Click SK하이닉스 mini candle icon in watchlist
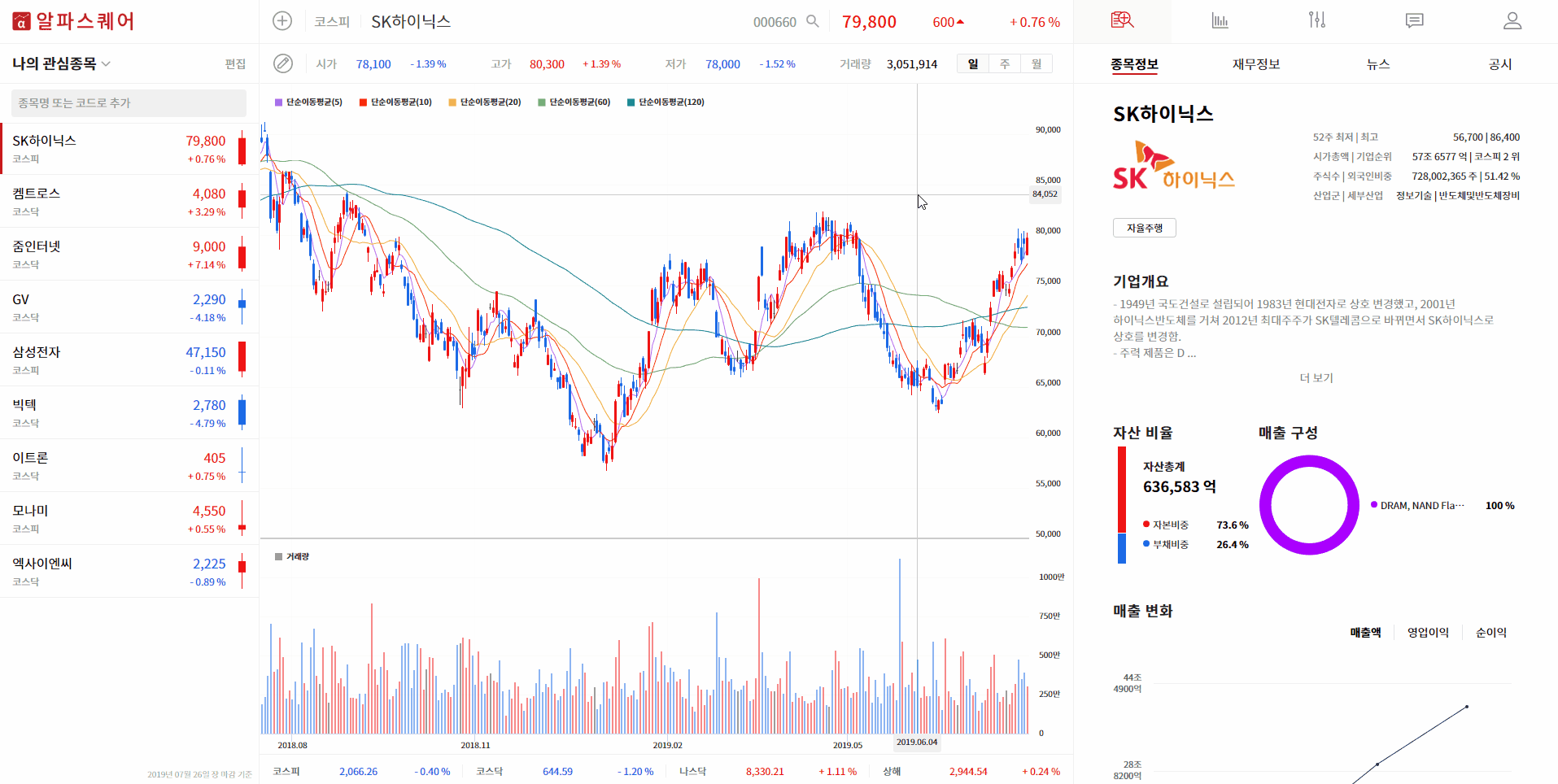The image size is (1558, 784). (242, 149)
